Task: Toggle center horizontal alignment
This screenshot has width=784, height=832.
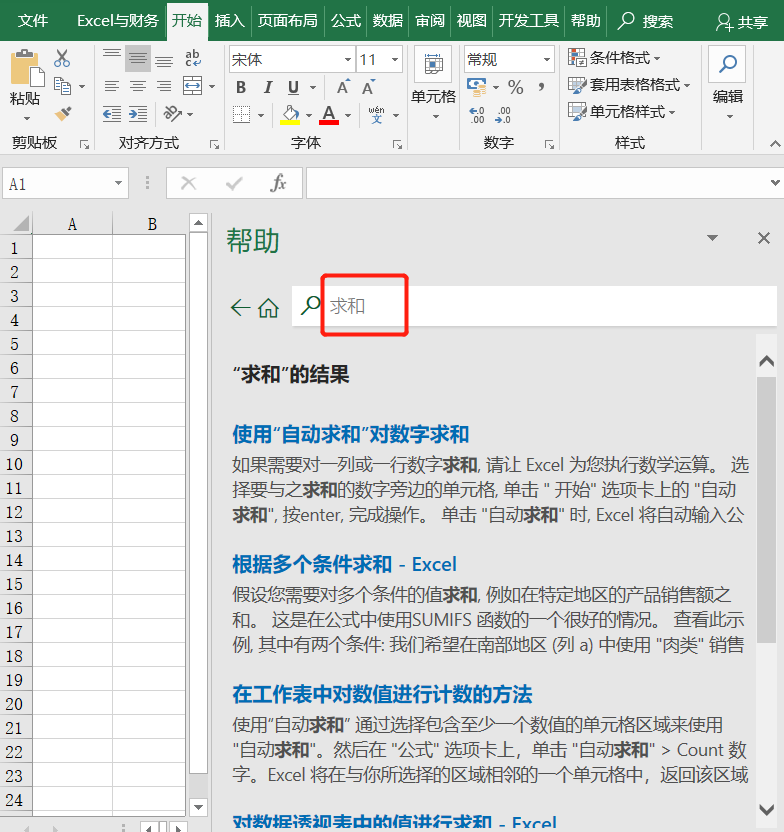Action: point(138,87)
